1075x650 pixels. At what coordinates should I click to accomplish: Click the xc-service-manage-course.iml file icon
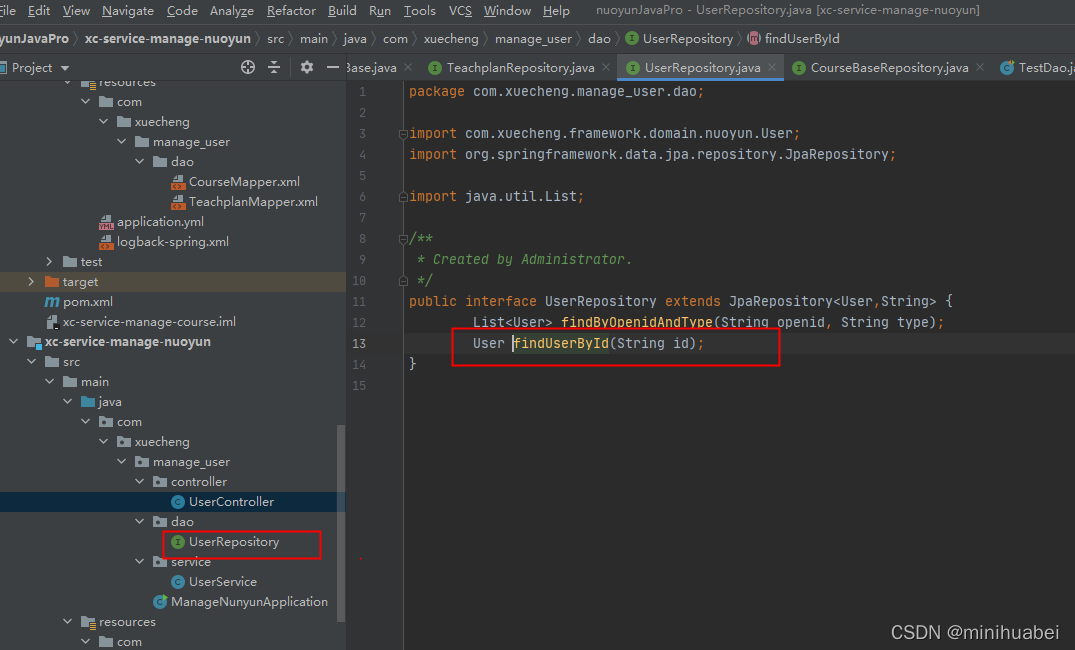(x=52, y=322)
